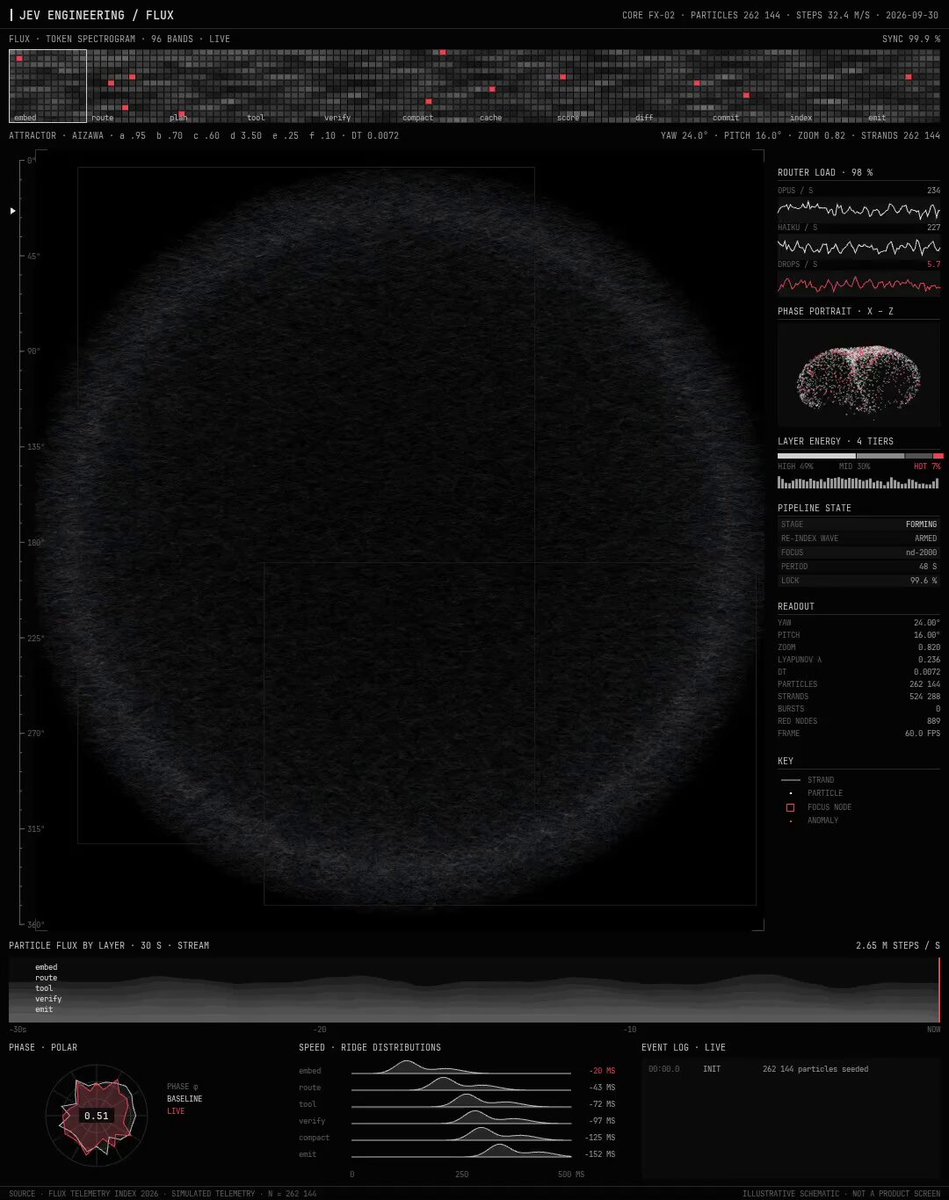
Task: Select the LYAPUNOV λ readout value 0.236
Action: (927, 660)
